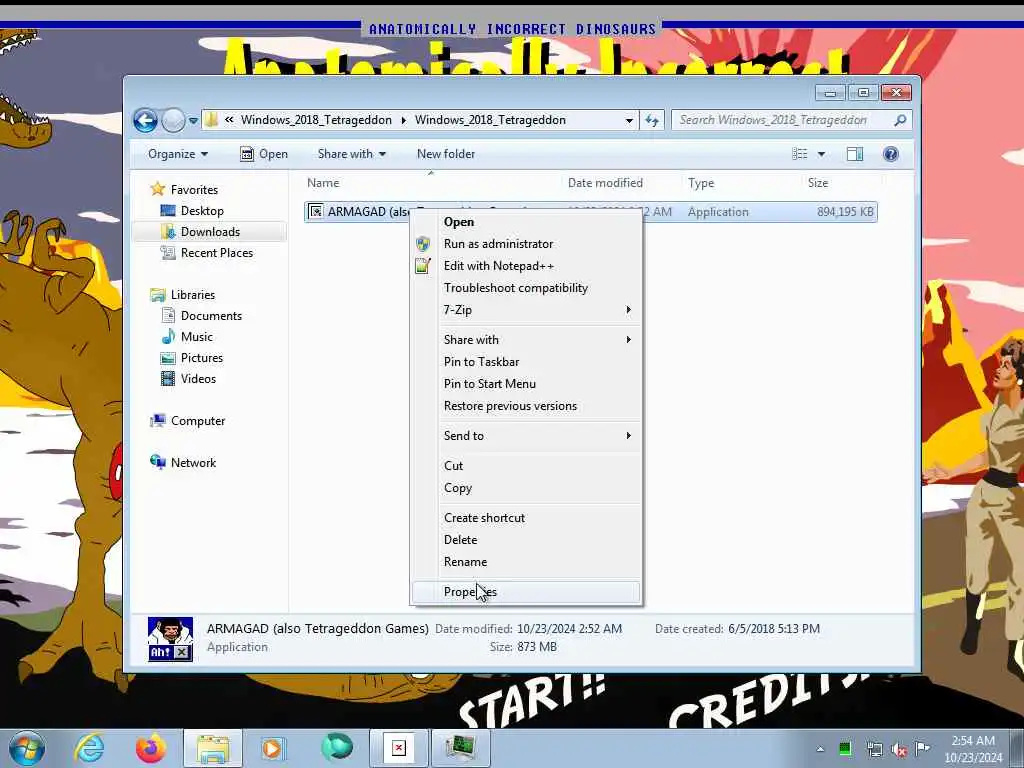The height and width of the screenshot is (768, 1024).
Task: Choose Pin to Taskbar
Action: pyautogui.click(x=526, y=362)
